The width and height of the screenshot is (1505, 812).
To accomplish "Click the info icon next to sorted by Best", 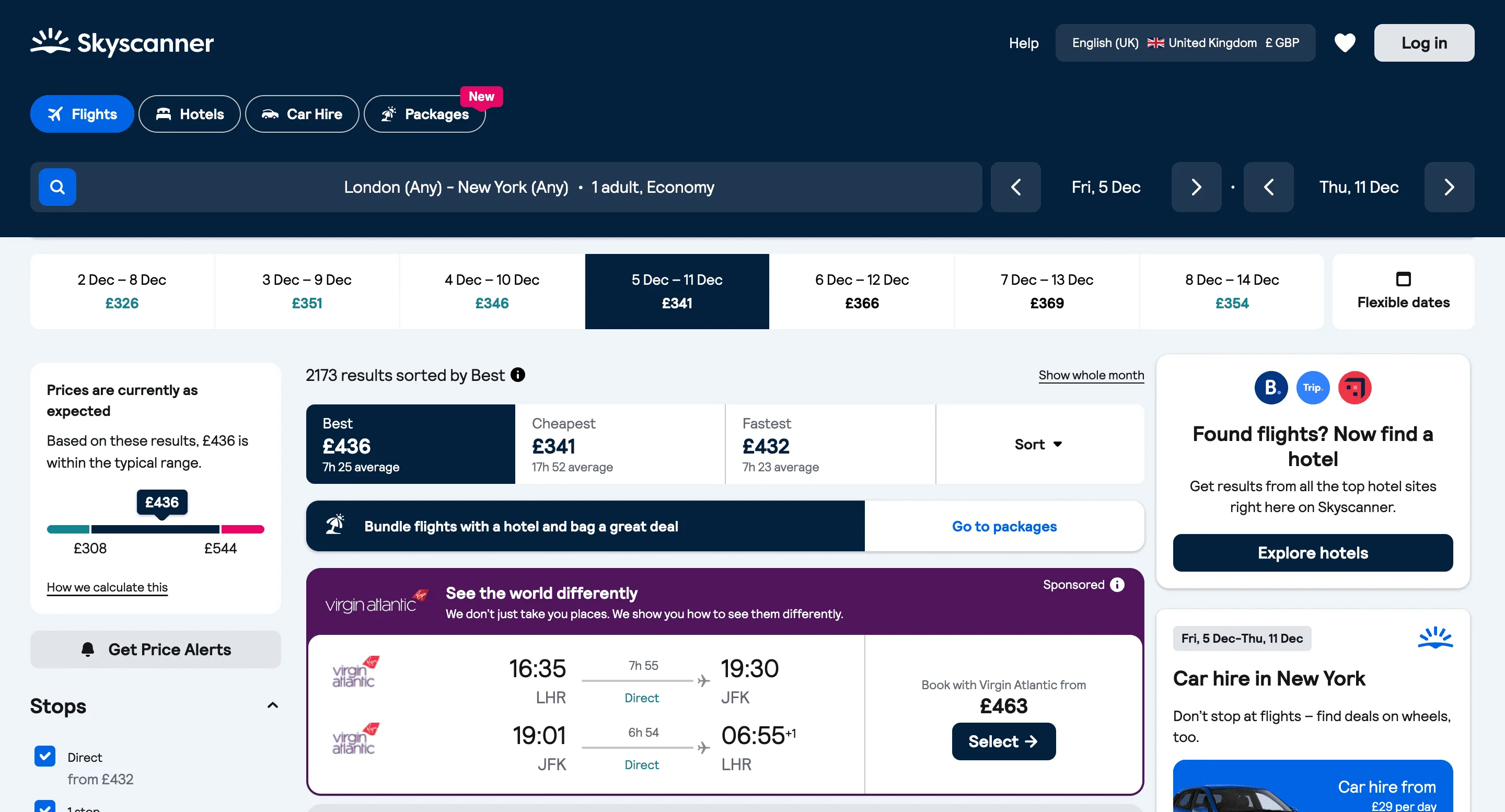I will click(x=518, y=375).
